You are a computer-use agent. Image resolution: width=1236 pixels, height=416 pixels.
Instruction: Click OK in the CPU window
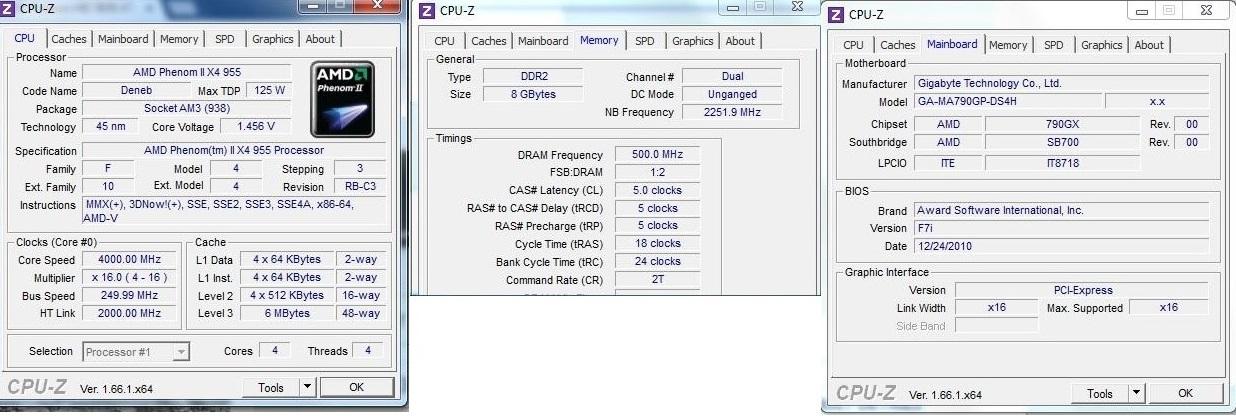pos(356,387)
